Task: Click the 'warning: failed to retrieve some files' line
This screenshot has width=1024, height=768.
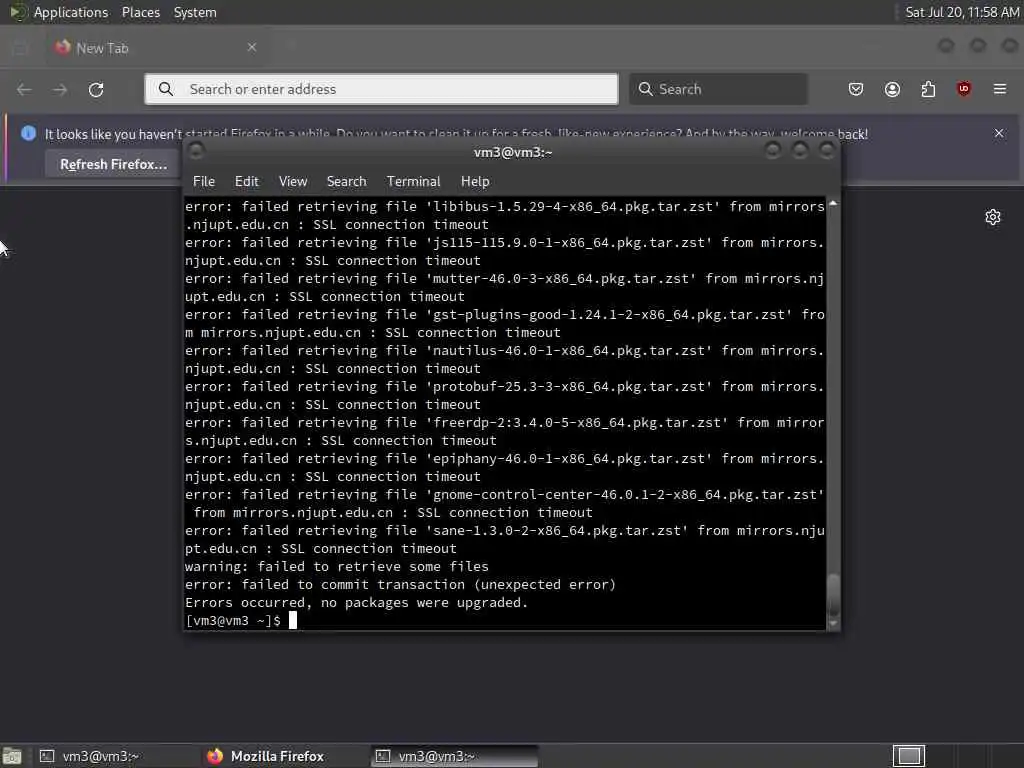Action: (x=336, y=566)
